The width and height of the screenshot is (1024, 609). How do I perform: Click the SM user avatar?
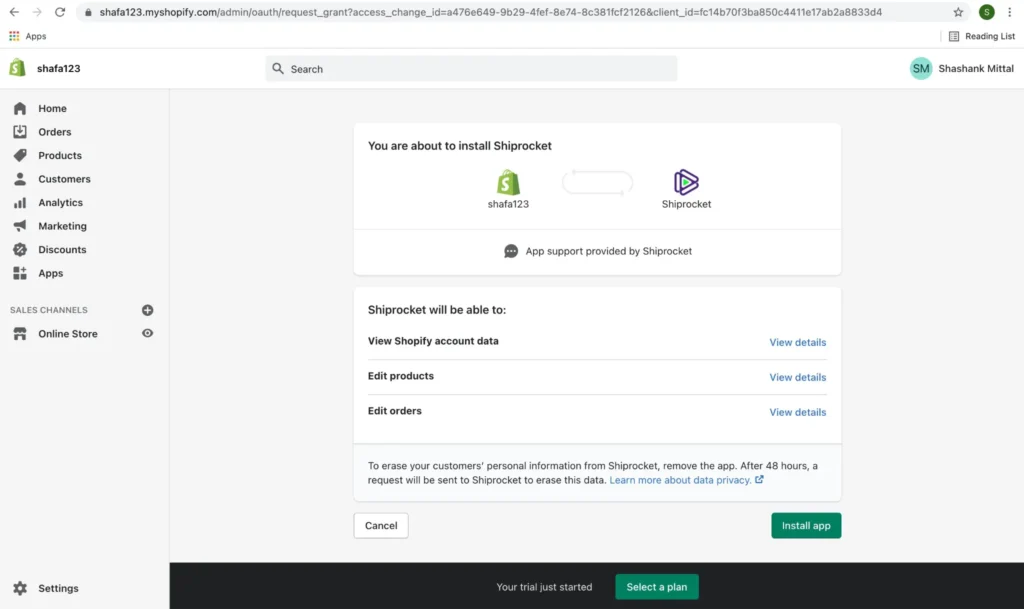pyautogui.click(x=920, y=68)
